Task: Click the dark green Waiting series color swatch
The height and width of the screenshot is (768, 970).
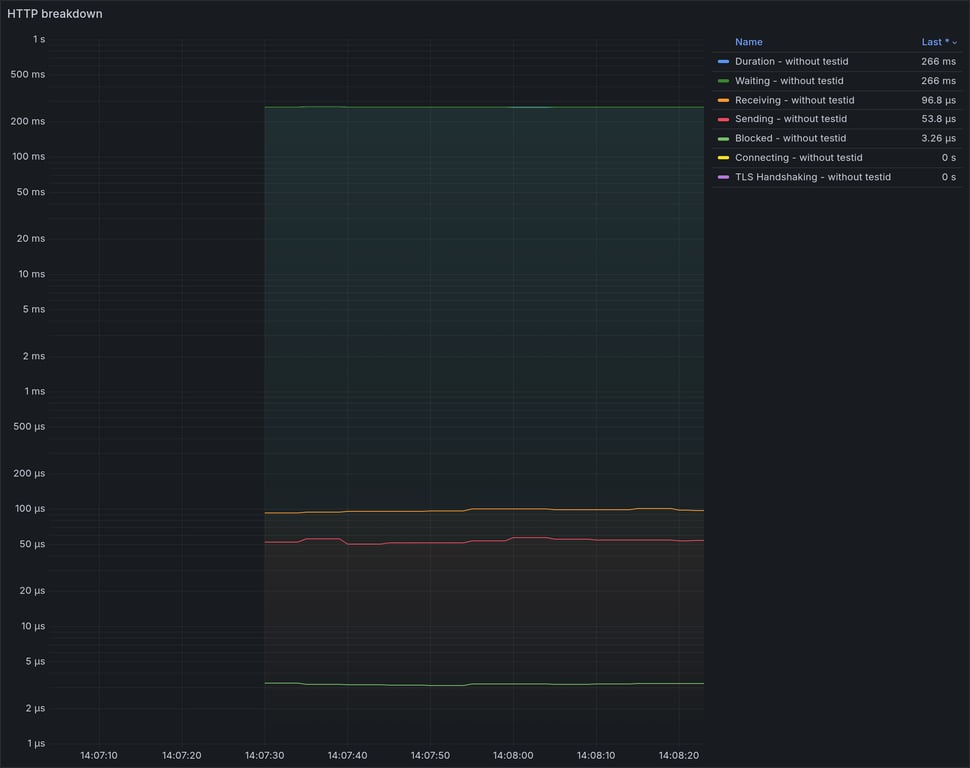Action: click(723, 80)
